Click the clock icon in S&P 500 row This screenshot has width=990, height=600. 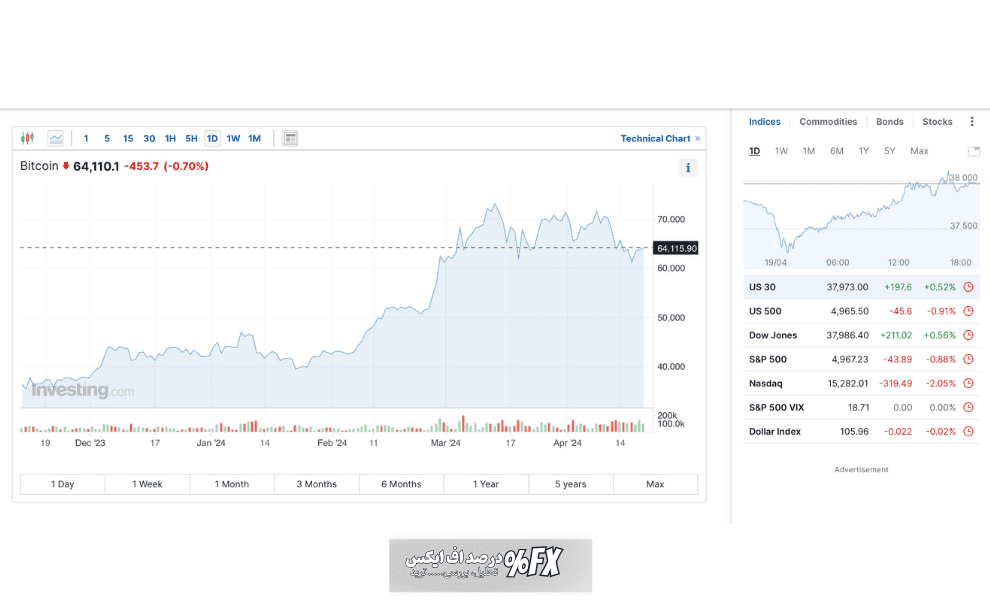[969, 359]
